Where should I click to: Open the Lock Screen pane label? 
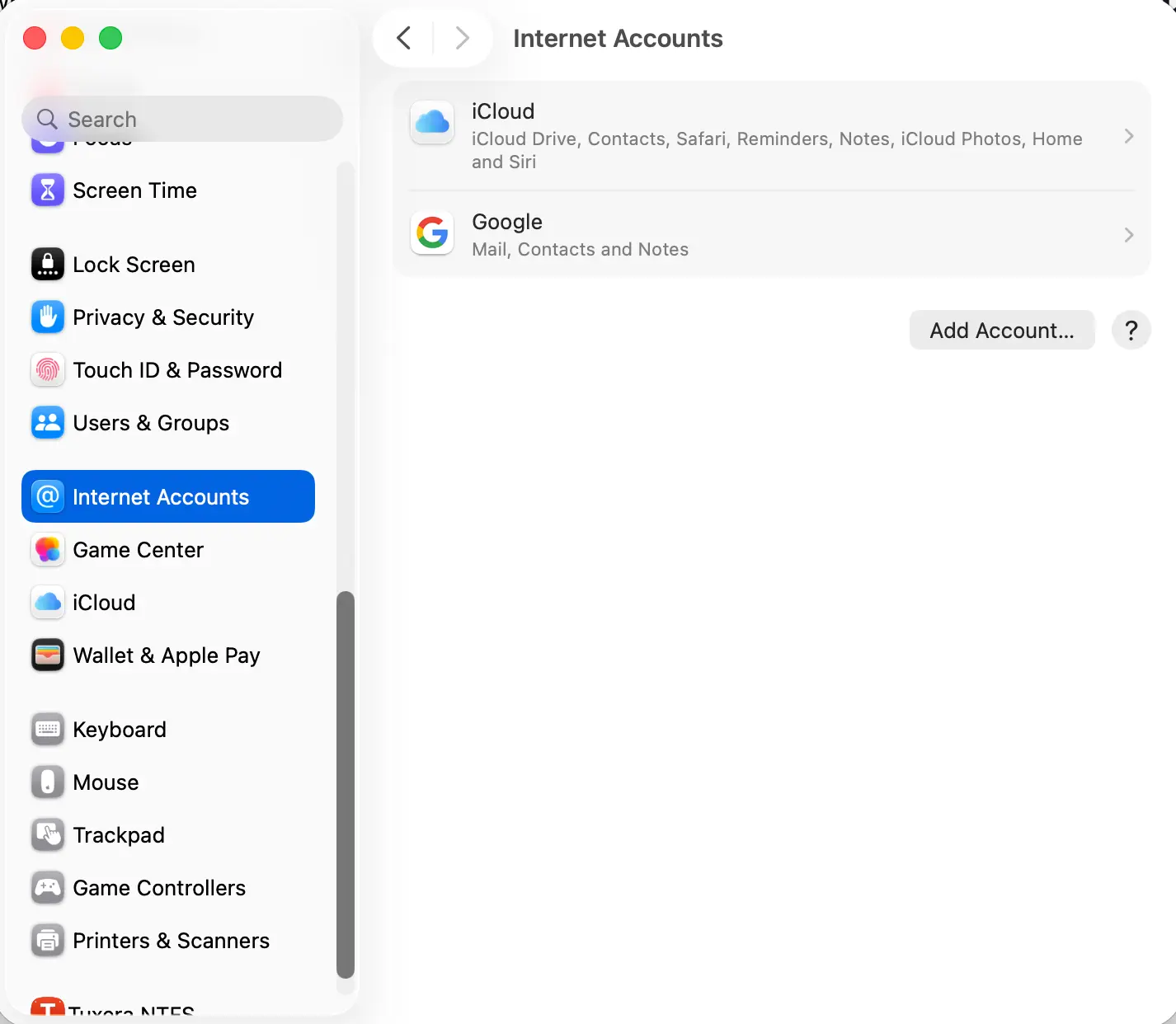coord(134,265)
